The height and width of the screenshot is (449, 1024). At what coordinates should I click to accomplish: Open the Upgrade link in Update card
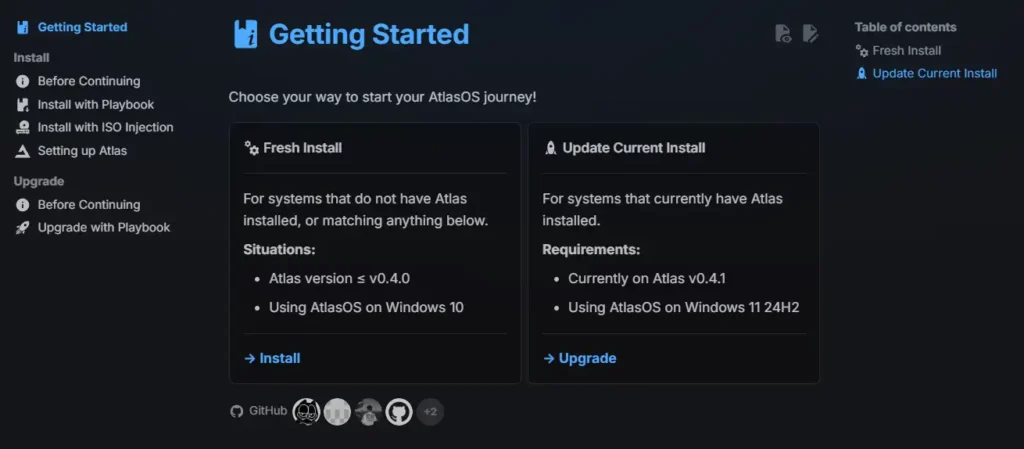point(580,358)
